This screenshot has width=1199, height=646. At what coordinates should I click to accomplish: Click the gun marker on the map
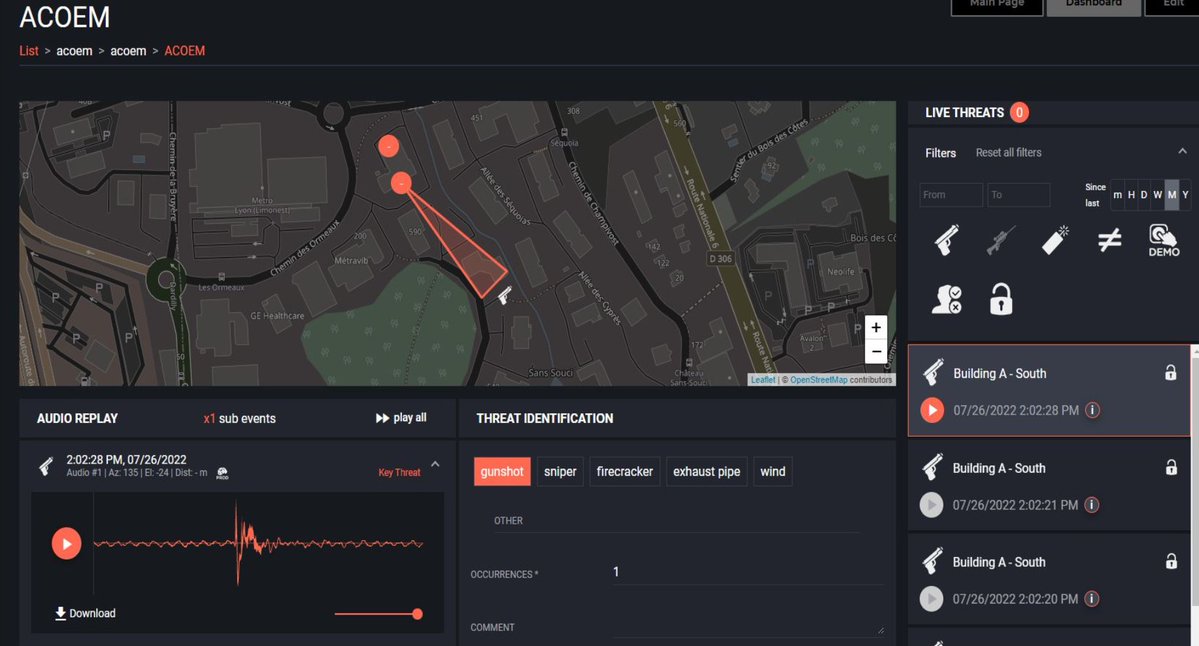click(505, 296)
